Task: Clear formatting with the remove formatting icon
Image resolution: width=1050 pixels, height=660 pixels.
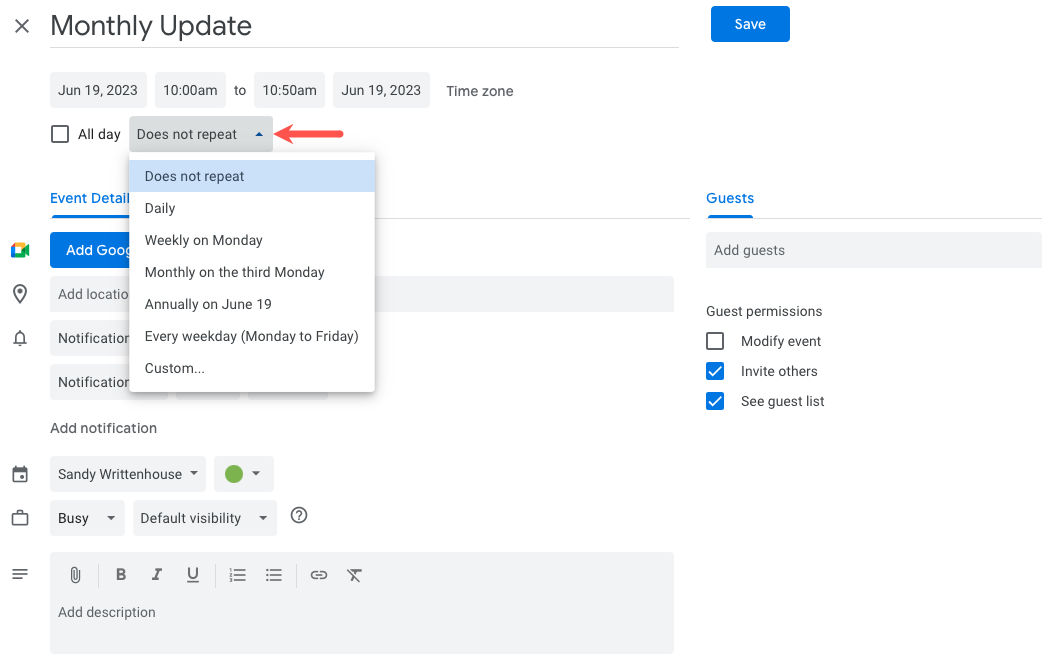Action: 354,574
